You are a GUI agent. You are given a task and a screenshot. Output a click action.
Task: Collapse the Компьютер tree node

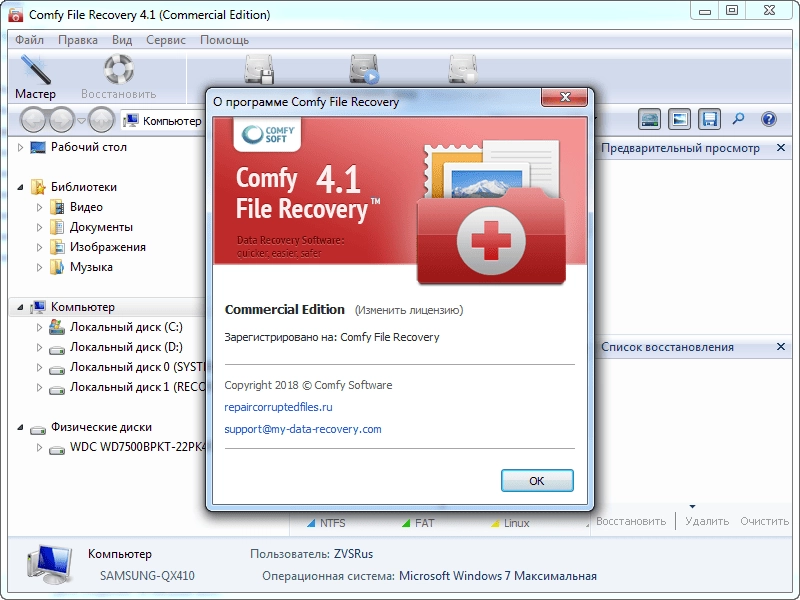click(20, 308)
